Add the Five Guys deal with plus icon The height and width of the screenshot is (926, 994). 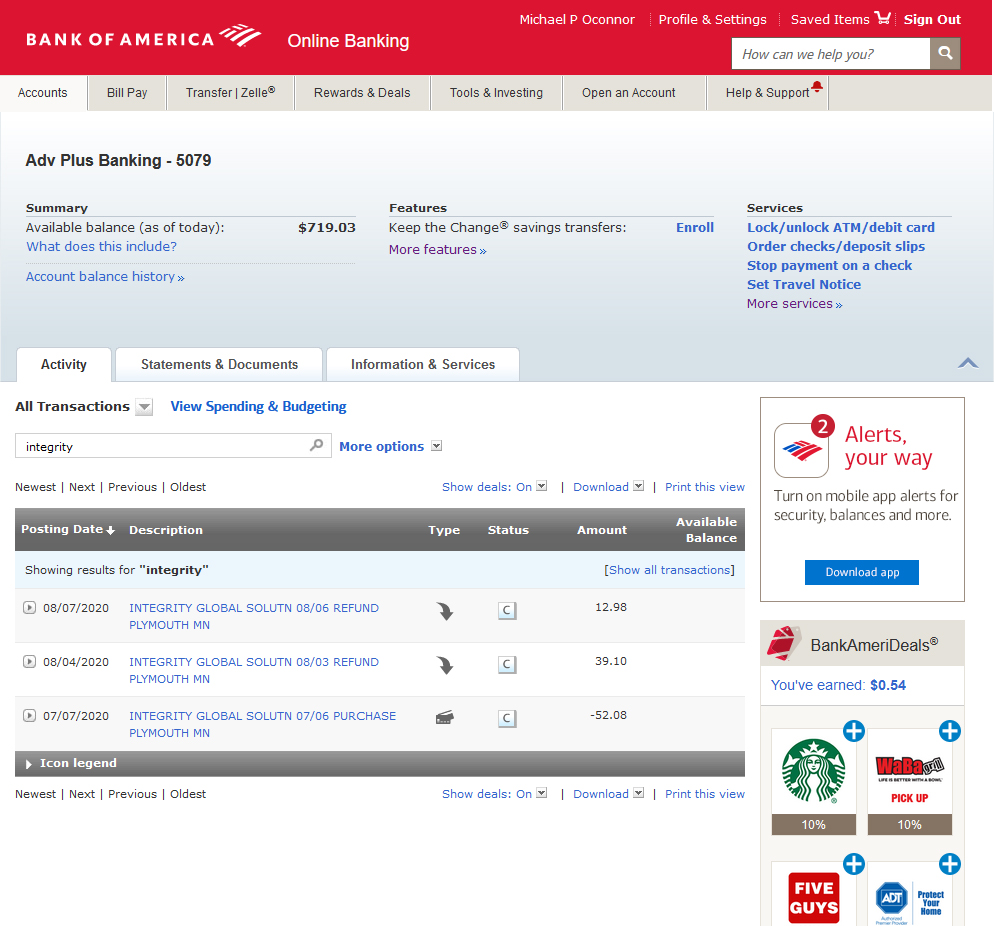[853, 864]
